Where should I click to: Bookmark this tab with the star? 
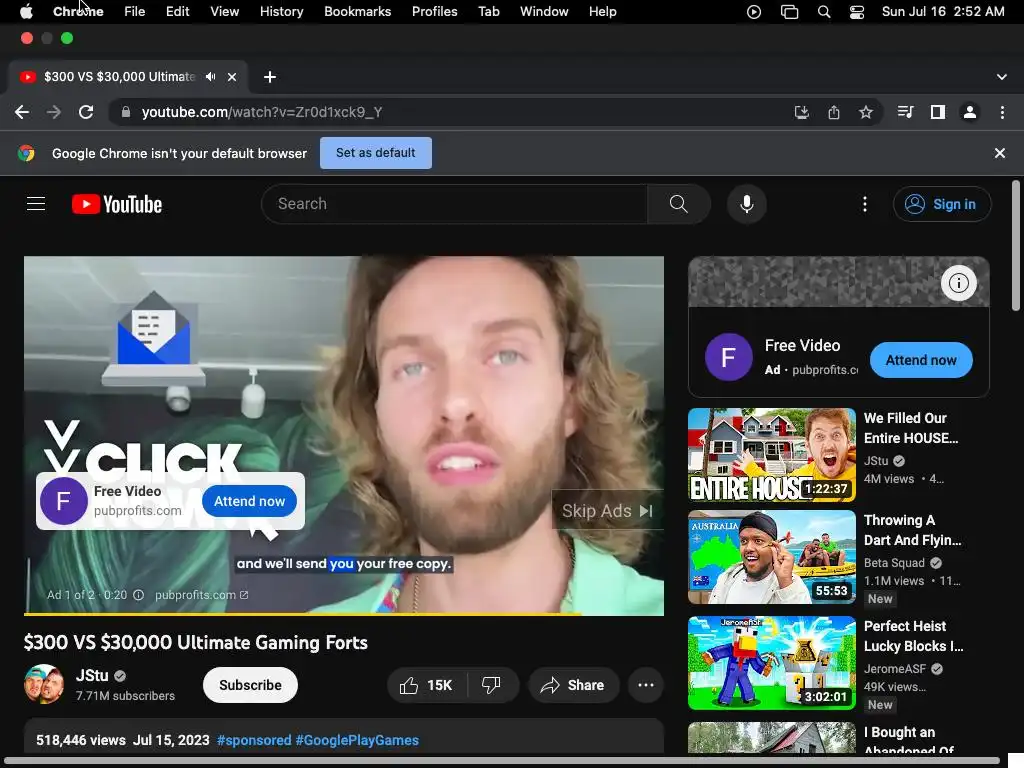(866, 112)
